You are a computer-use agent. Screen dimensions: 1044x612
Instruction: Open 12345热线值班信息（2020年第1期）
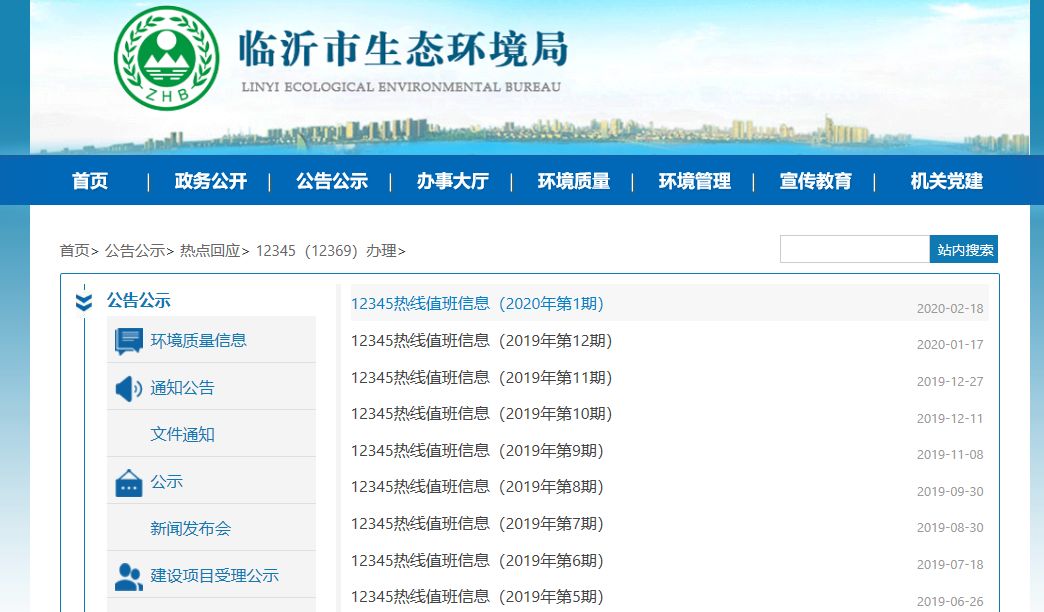tap(477, 303)
